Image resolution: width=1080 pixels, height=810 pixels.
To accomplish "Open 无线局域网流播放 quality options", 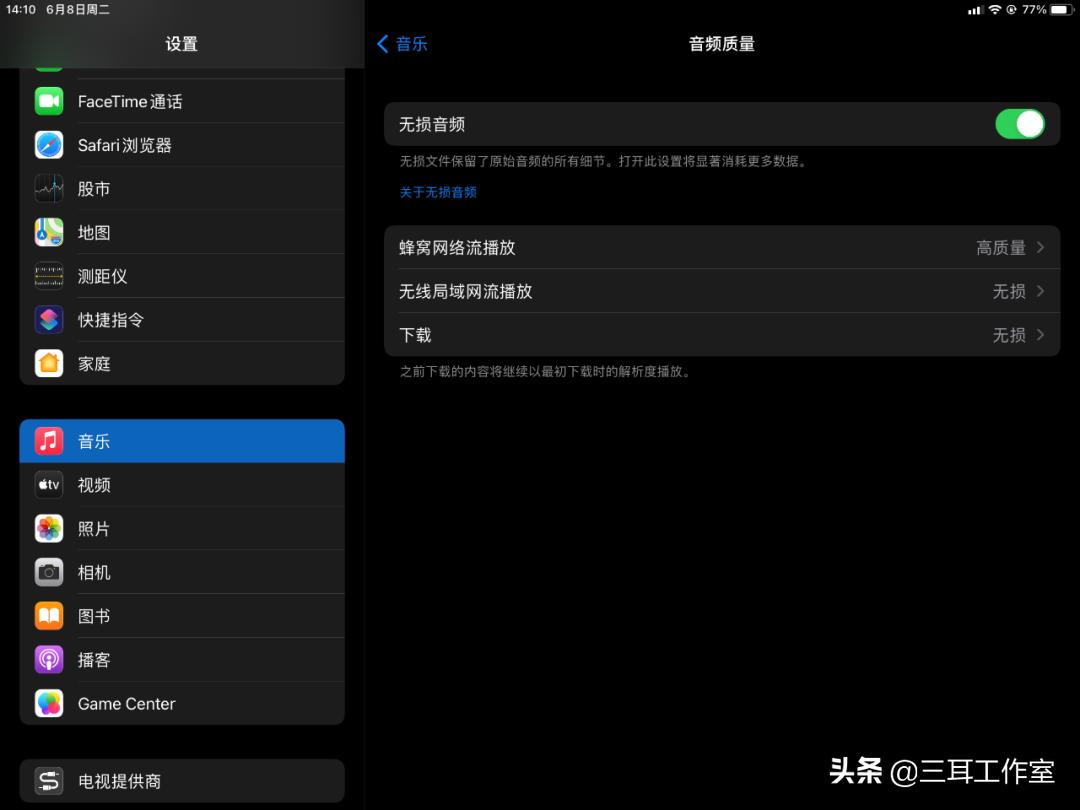I will click(x=720, y=291).
